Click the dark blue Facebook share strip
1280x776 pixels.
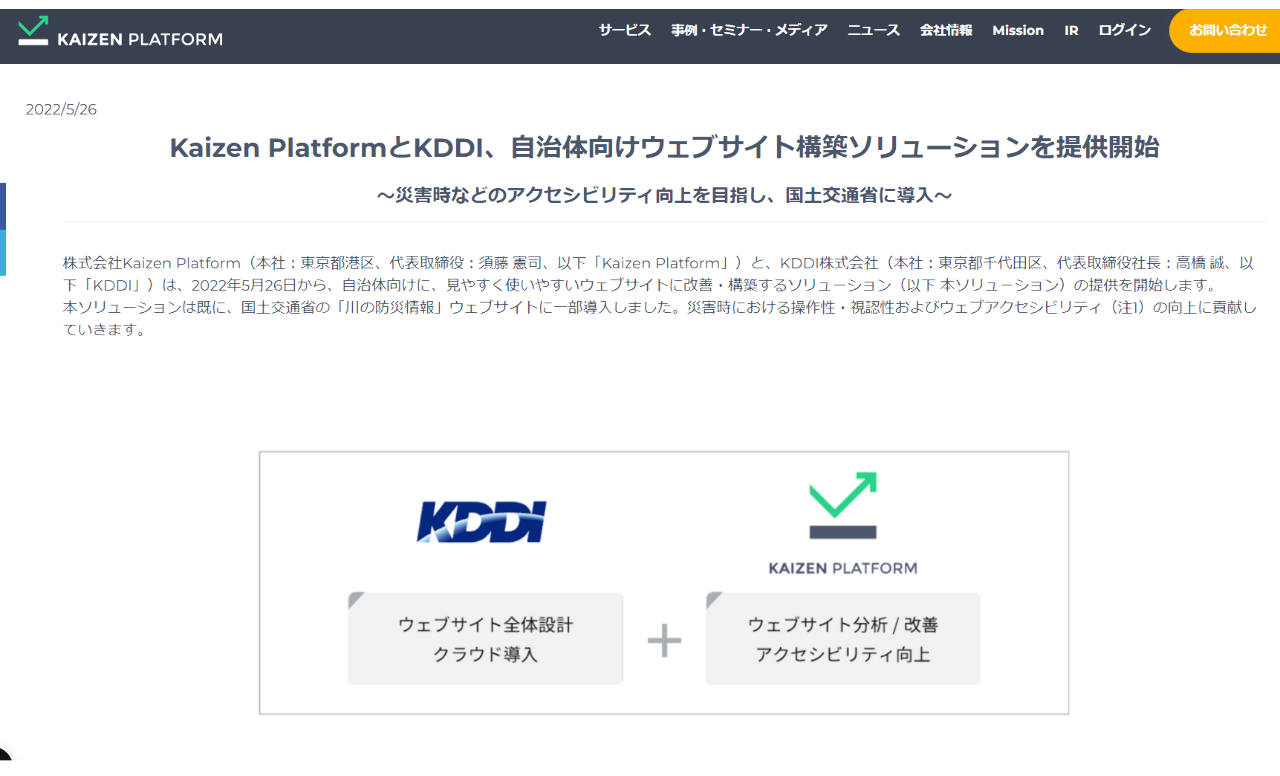point(3,206)
